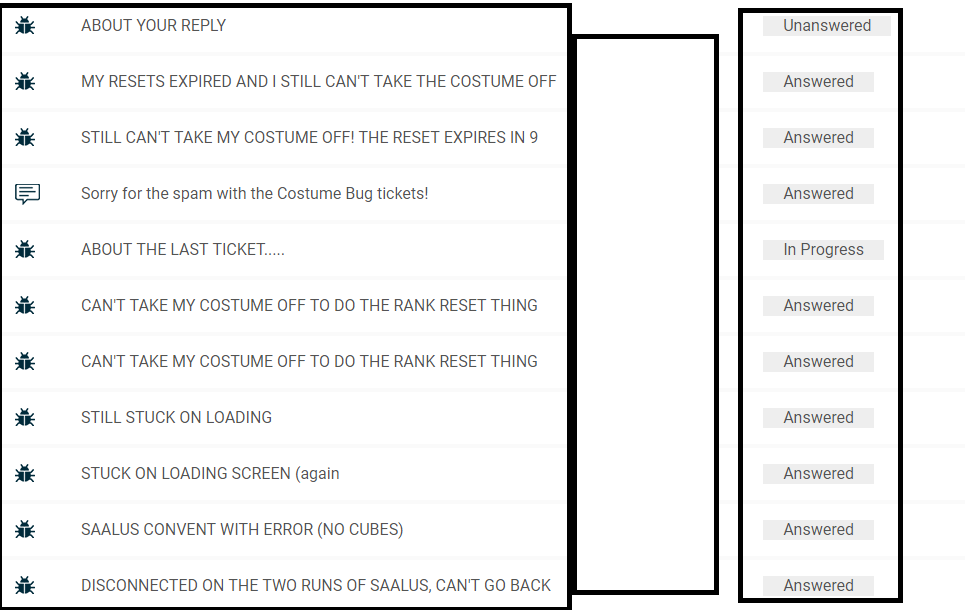
Task: Click Answered status for "STILL STUCK ON LOADING"
Action: coord(818,418)
